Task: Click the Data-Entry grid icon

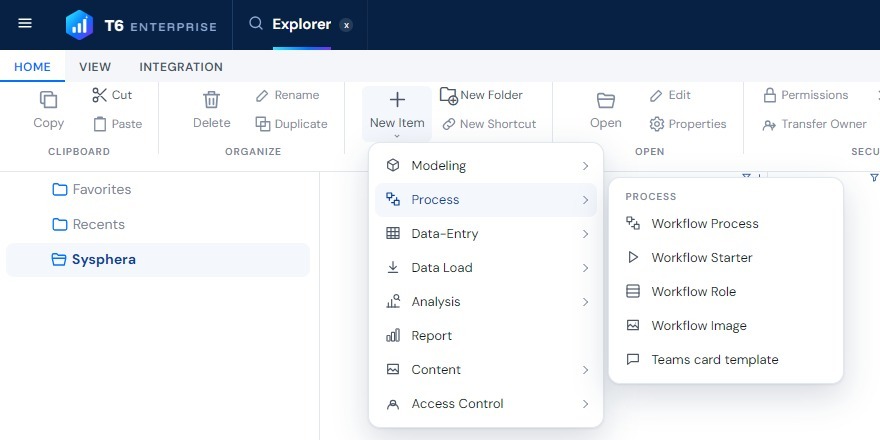Action: [393, 233]
